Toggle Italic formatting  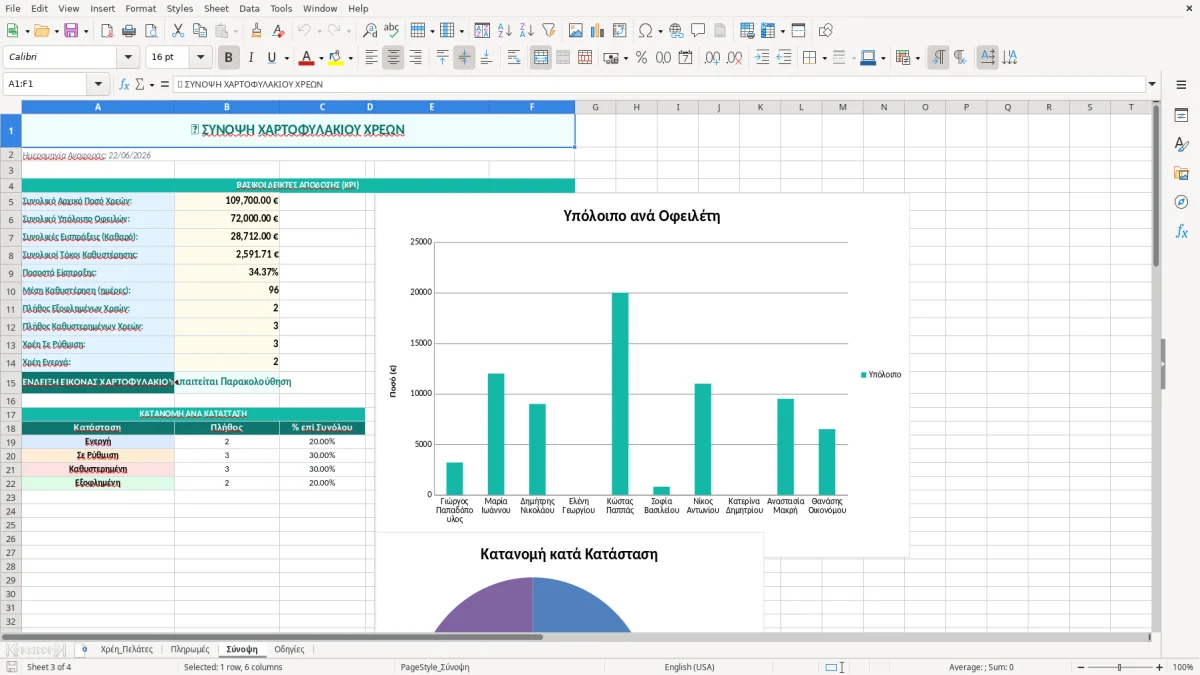[251, 58]
